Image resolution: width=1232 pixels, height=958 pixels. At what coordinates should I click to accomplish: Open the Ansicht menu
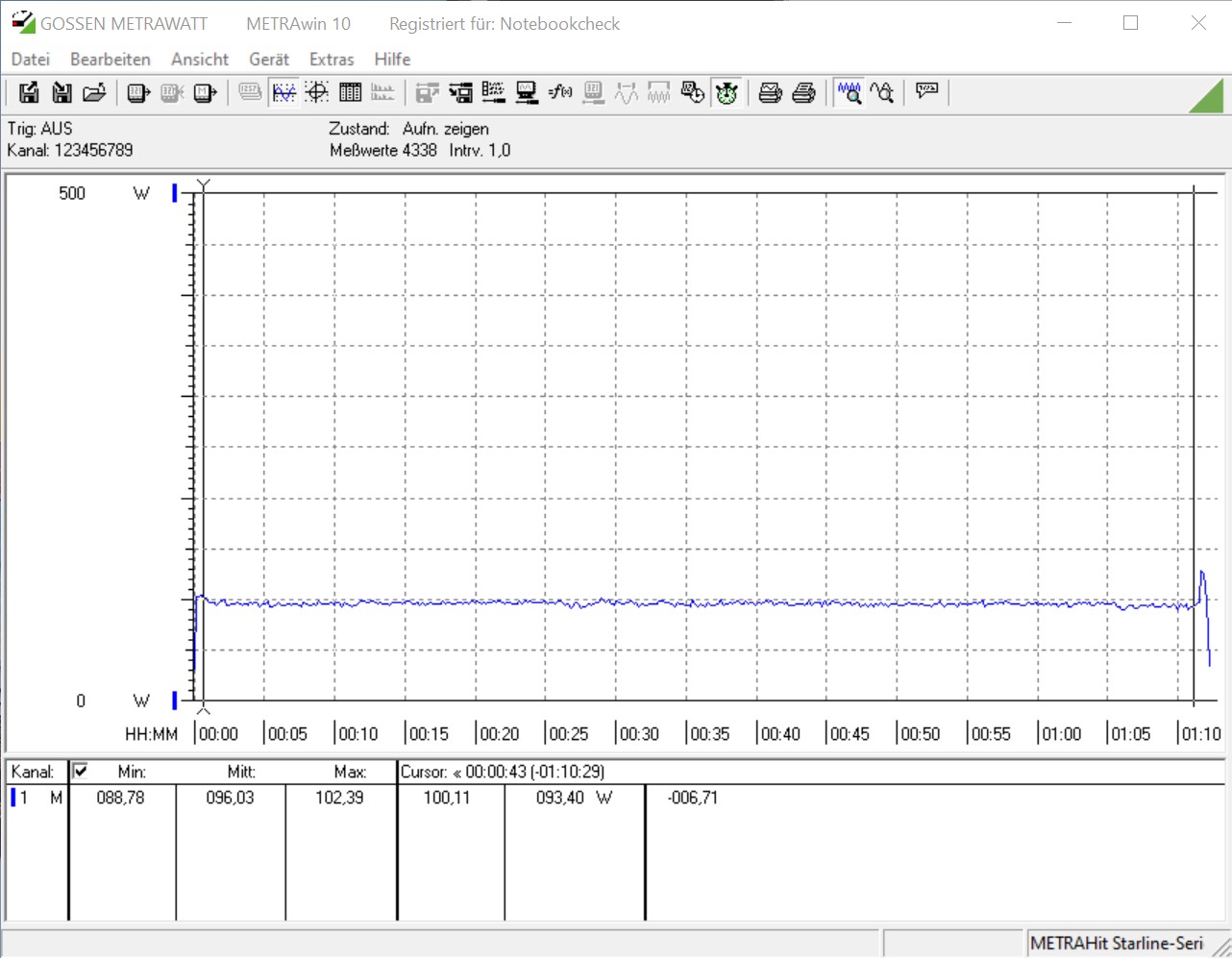tap(200, 60)
